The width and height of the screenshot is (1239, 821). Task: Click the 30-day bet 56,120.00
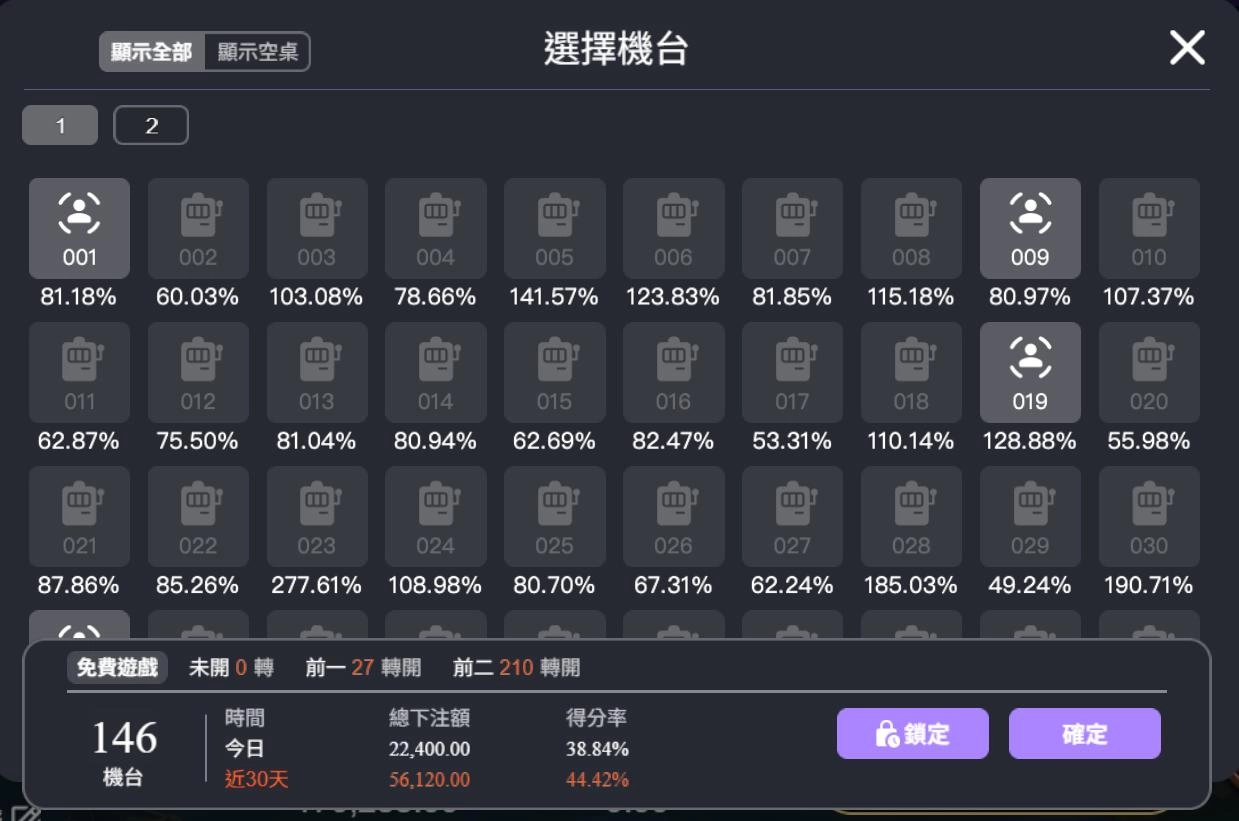coord(429,780)
